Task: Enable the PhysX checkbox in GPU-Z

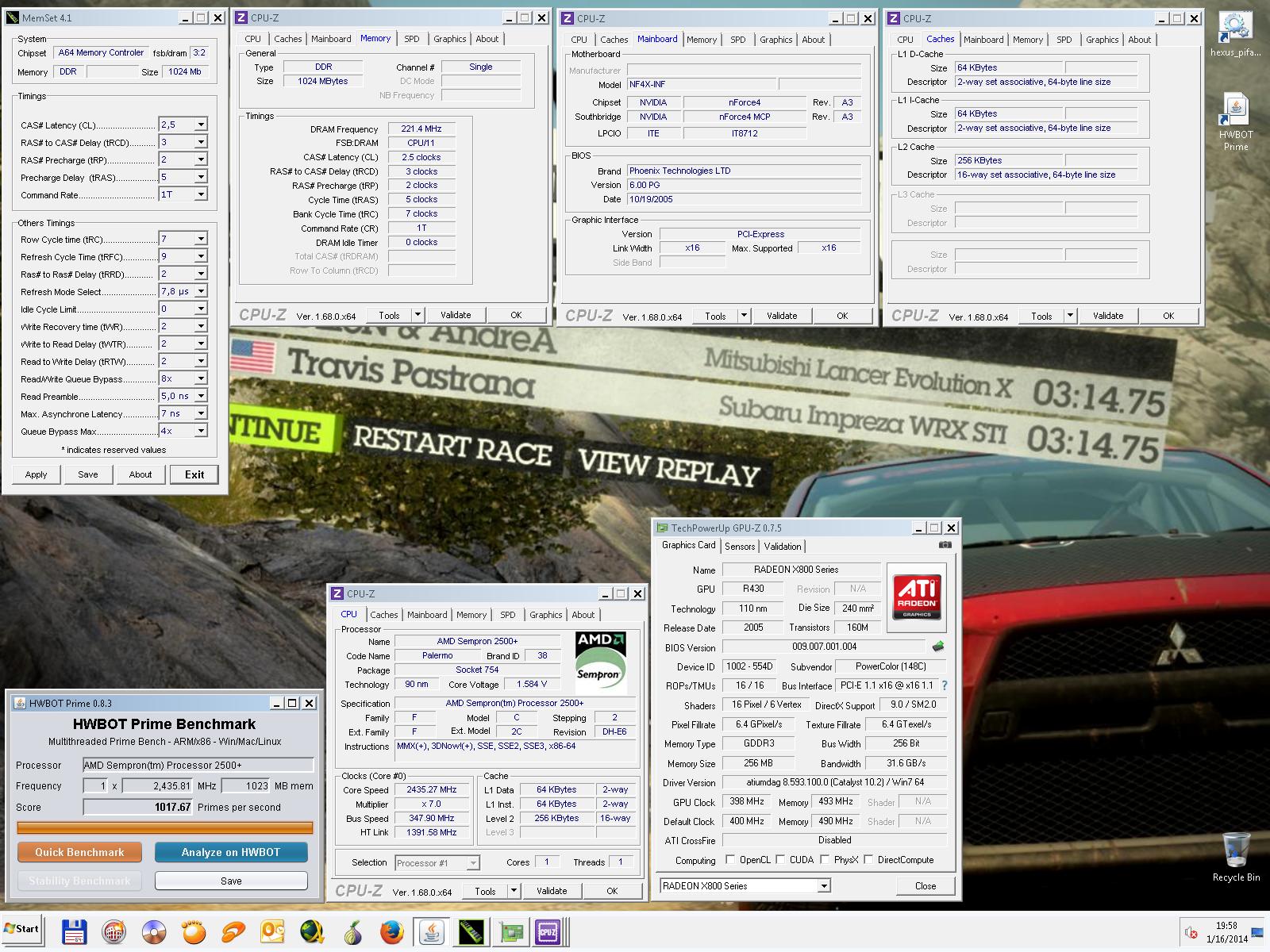Action: coord(825,859)
